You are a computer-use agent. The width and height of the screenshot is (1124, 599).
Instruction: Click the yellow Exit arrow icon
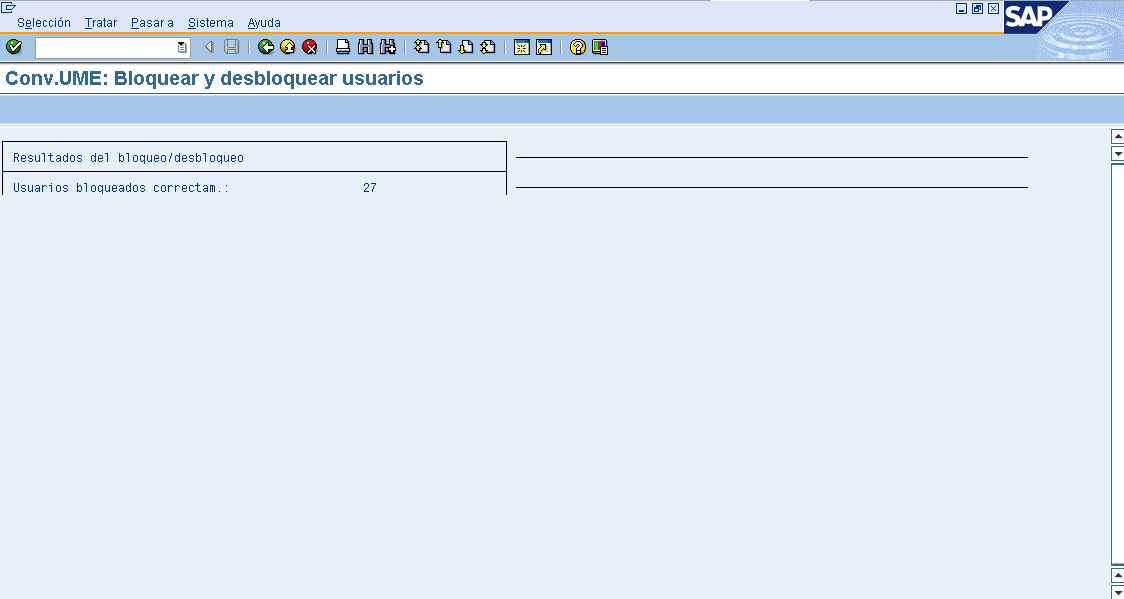click(288, 47)
